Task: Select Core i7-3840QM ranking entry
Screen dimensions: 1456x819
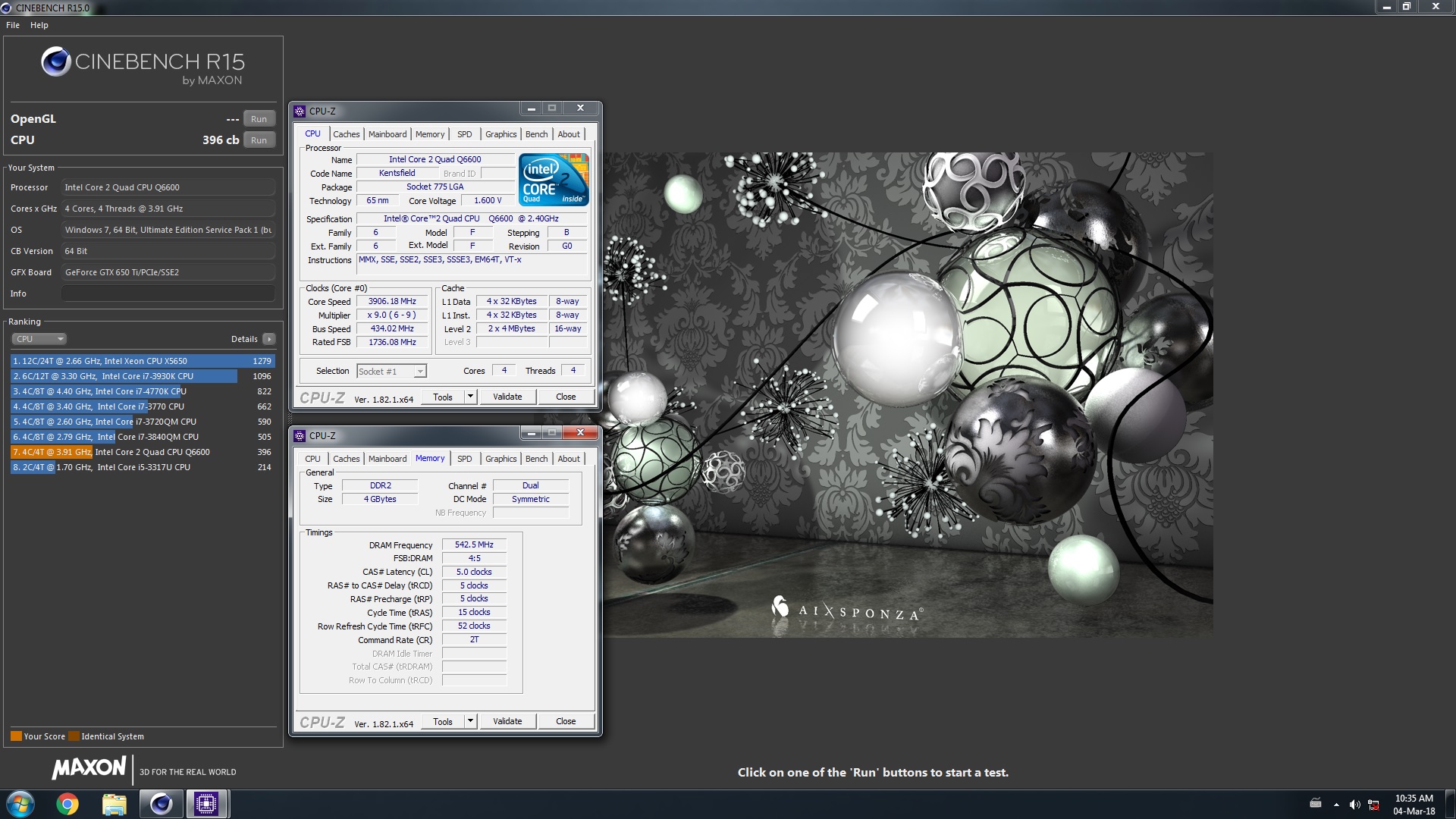Action: (143, 437)
